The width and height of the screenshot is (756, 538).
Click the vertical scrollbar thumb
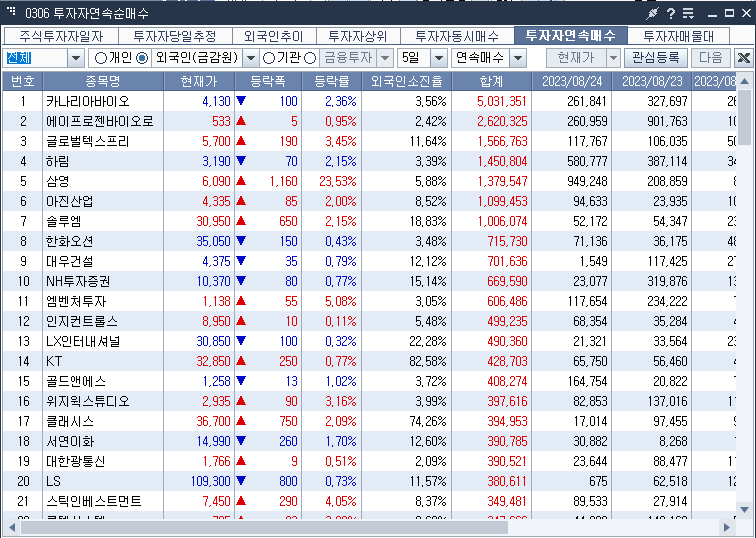click(x=744, y=117)
